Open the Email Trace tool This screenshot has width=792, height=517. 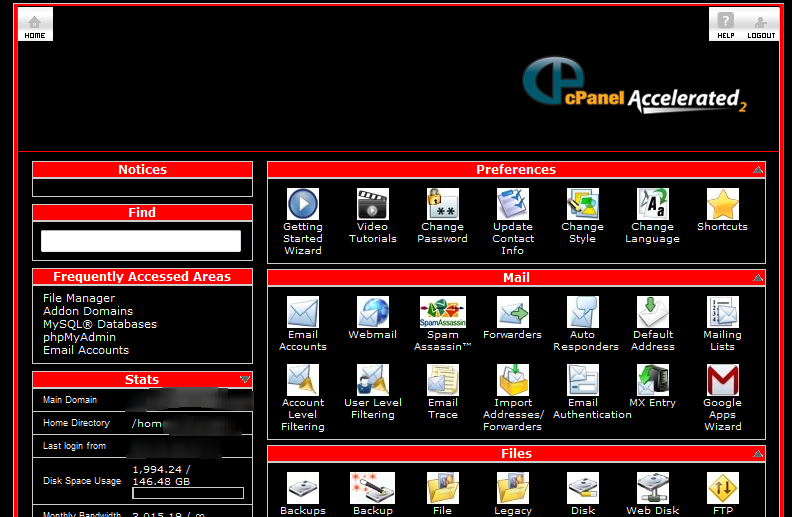point(442,380)
